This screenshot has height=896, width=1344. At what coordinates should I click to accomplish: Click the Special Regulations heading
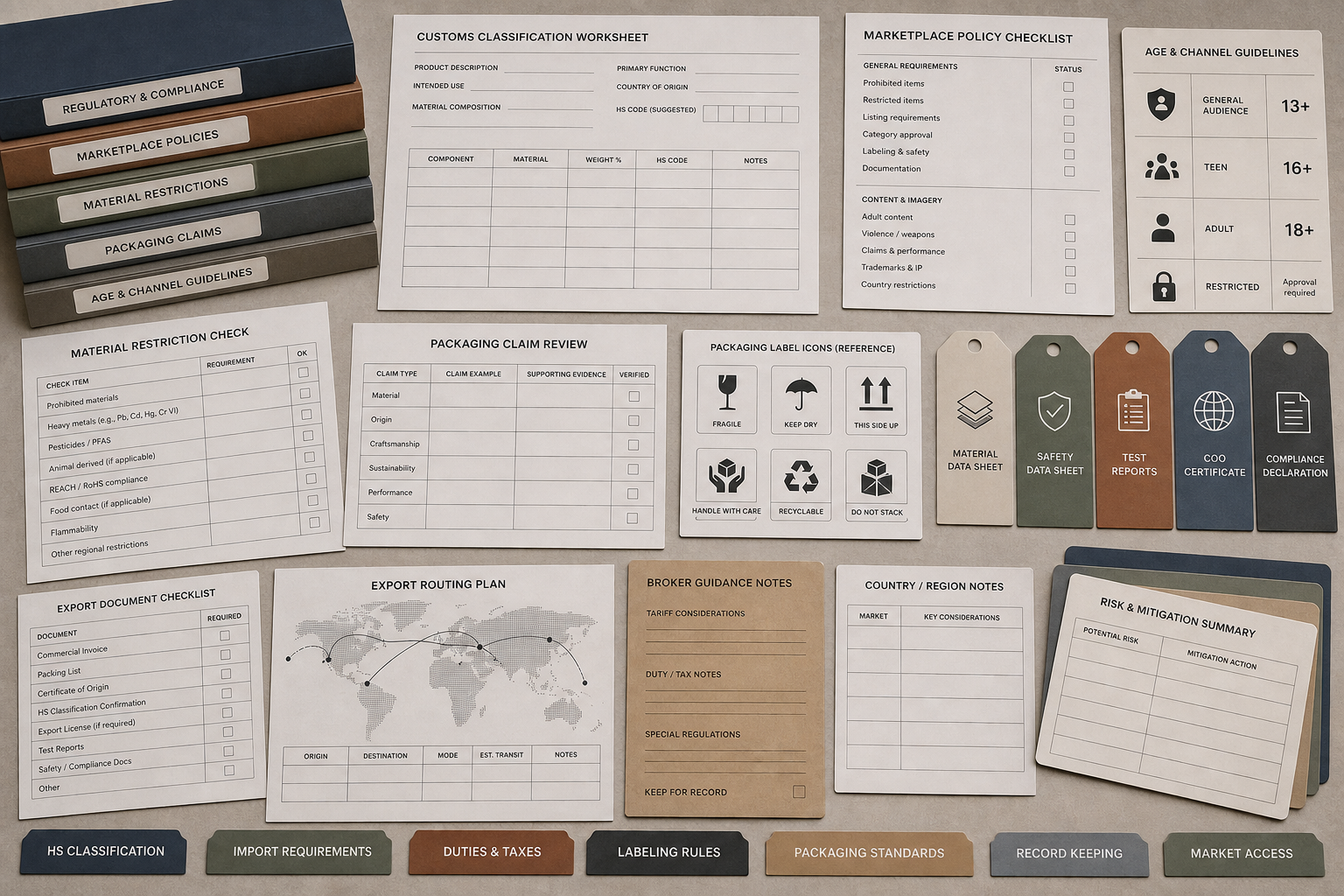pyautogui.click(x=692, y=734)
